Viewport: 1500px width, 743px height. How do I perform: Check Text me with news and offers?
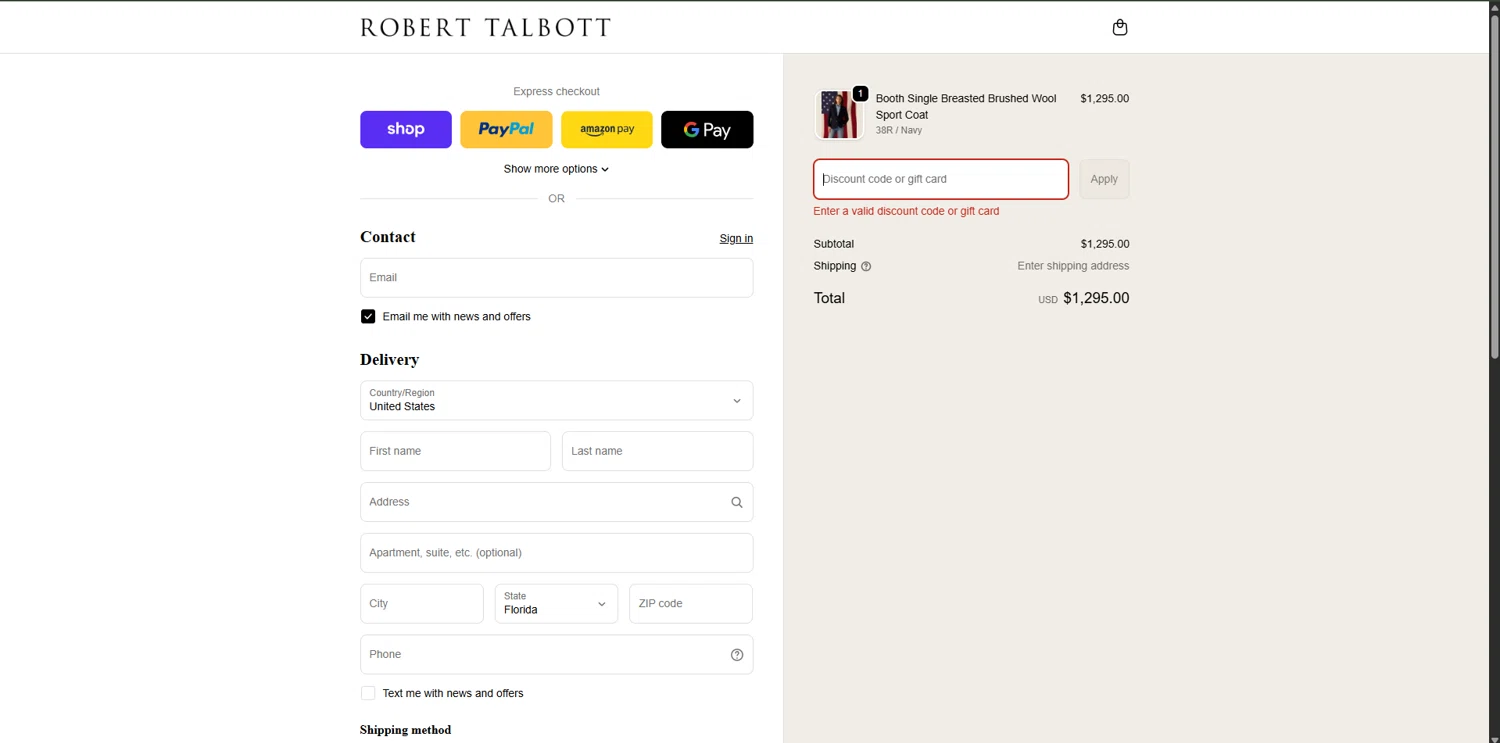[368, 693]
